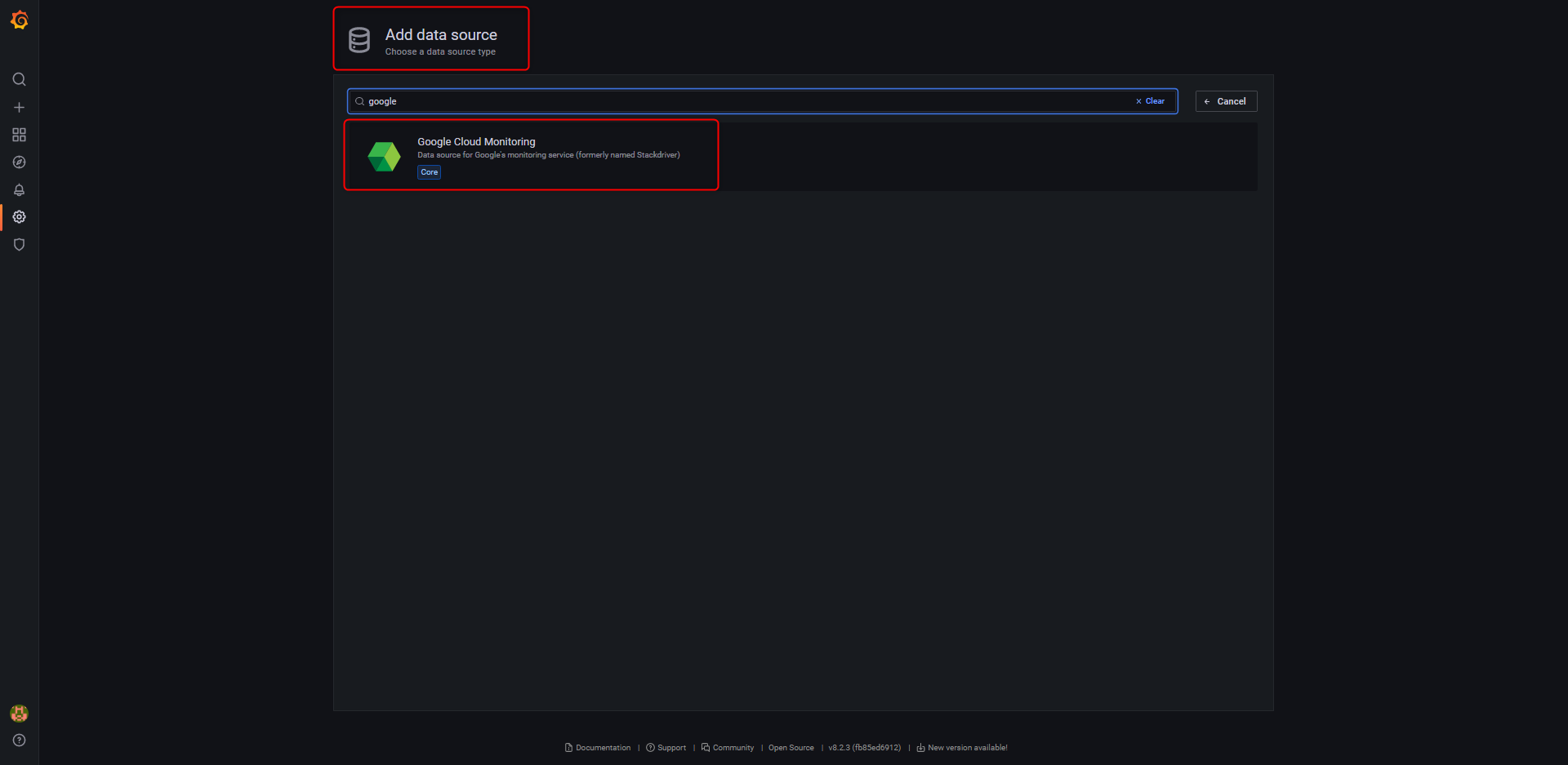This screenshot has width=1568, height=765.
Task: Open the Dashboards grid icon in sidebar
Action: tap(19, 135)
